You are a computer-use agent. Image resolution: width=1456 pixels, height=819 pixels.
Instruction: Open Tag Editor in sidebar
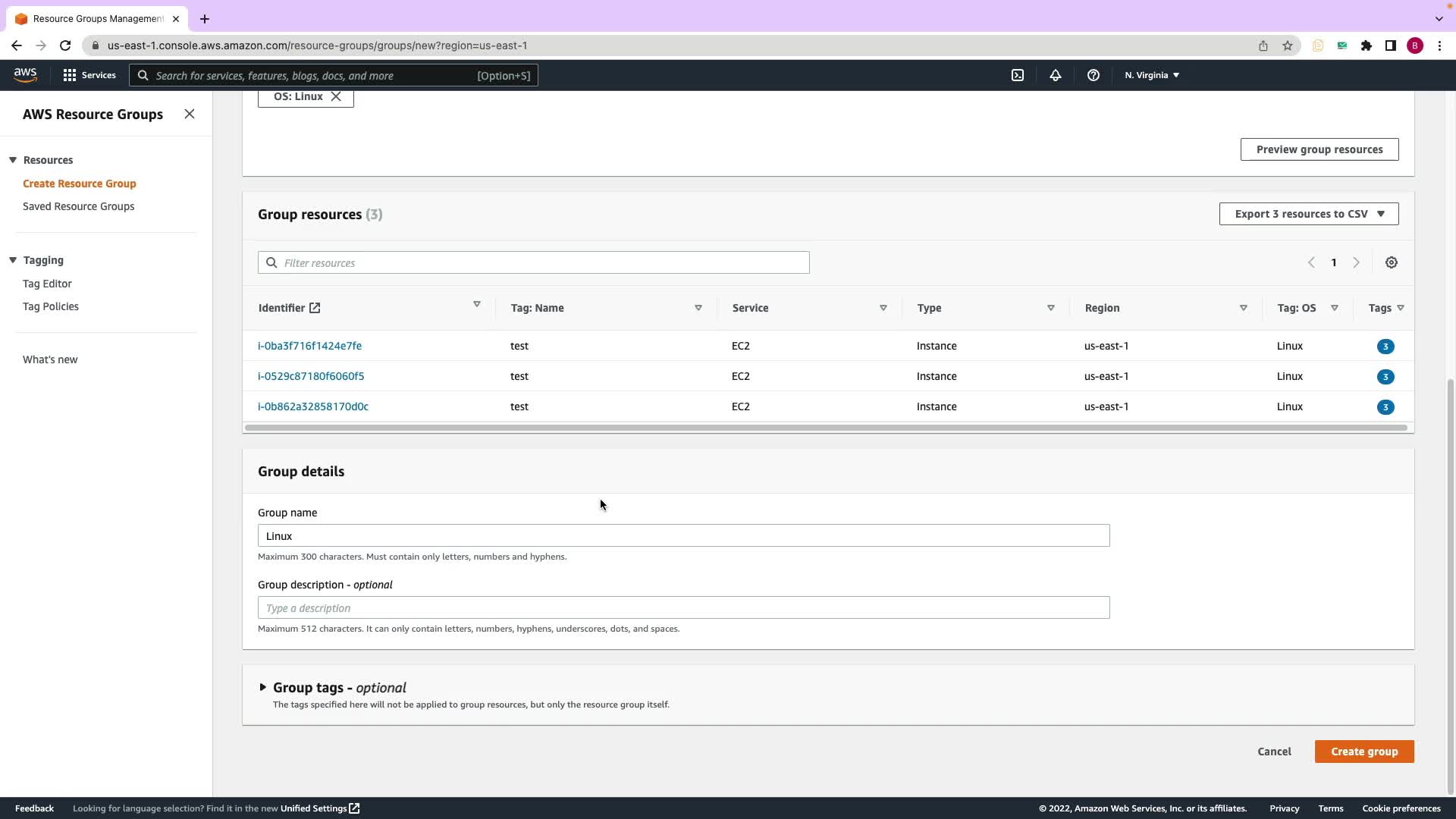pyautogui.click(x=47, y=284)
